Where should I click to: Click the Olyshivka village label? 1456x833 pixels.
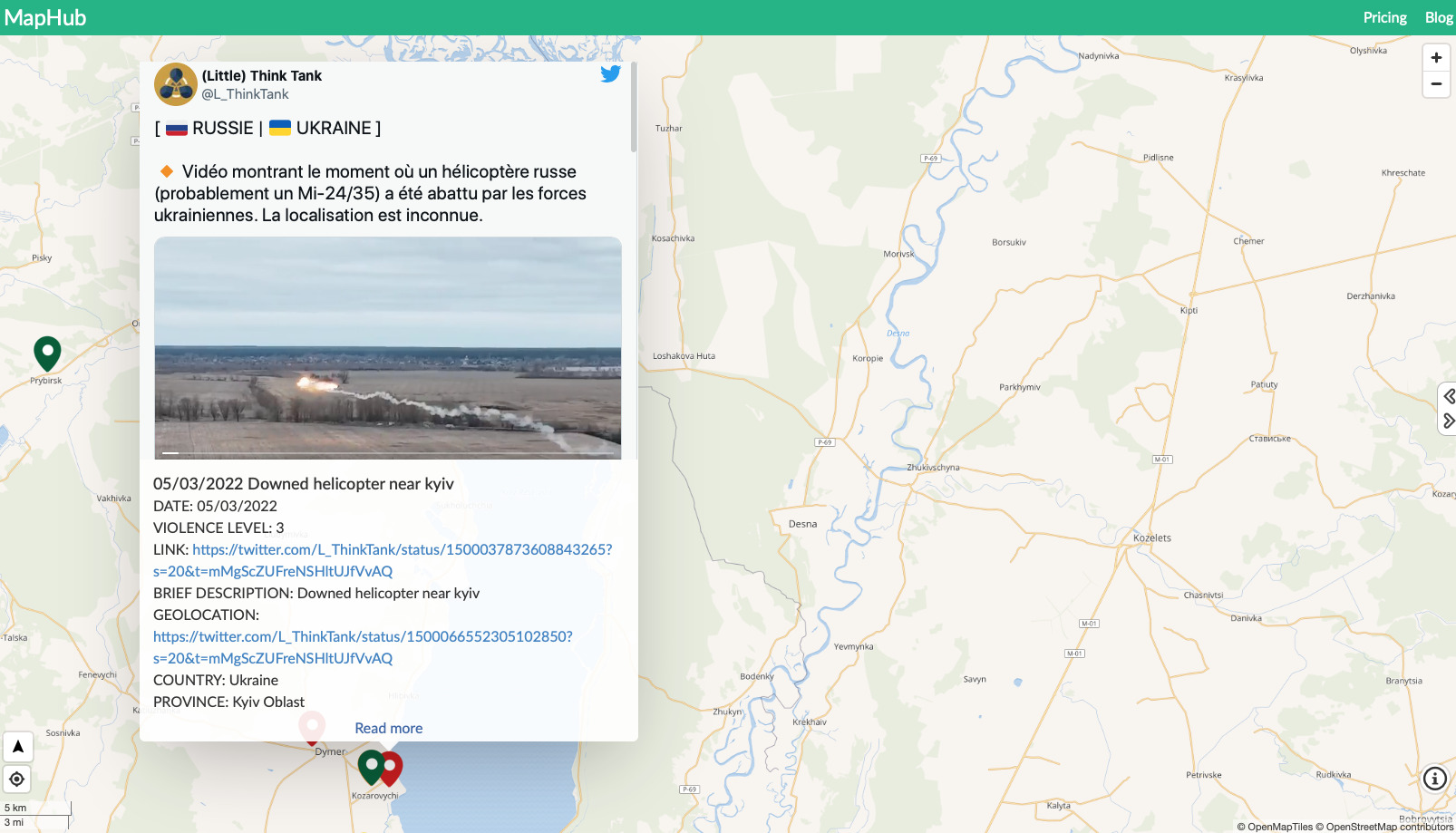(x=1368, y=51)
